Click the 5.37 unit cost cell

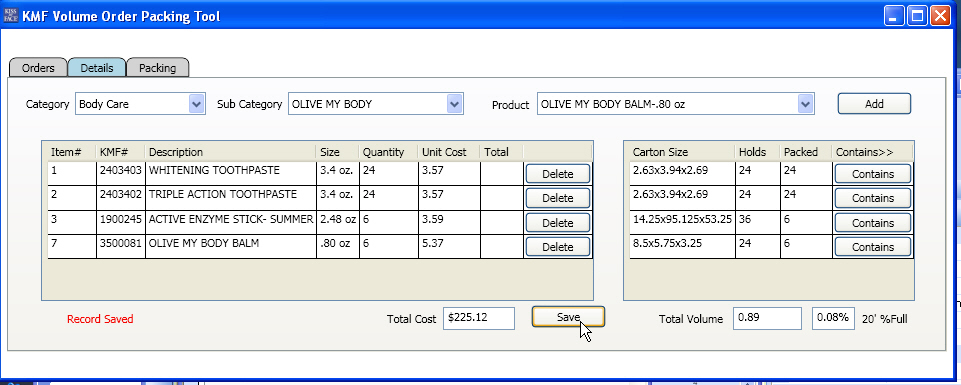(x=449, y=247)
